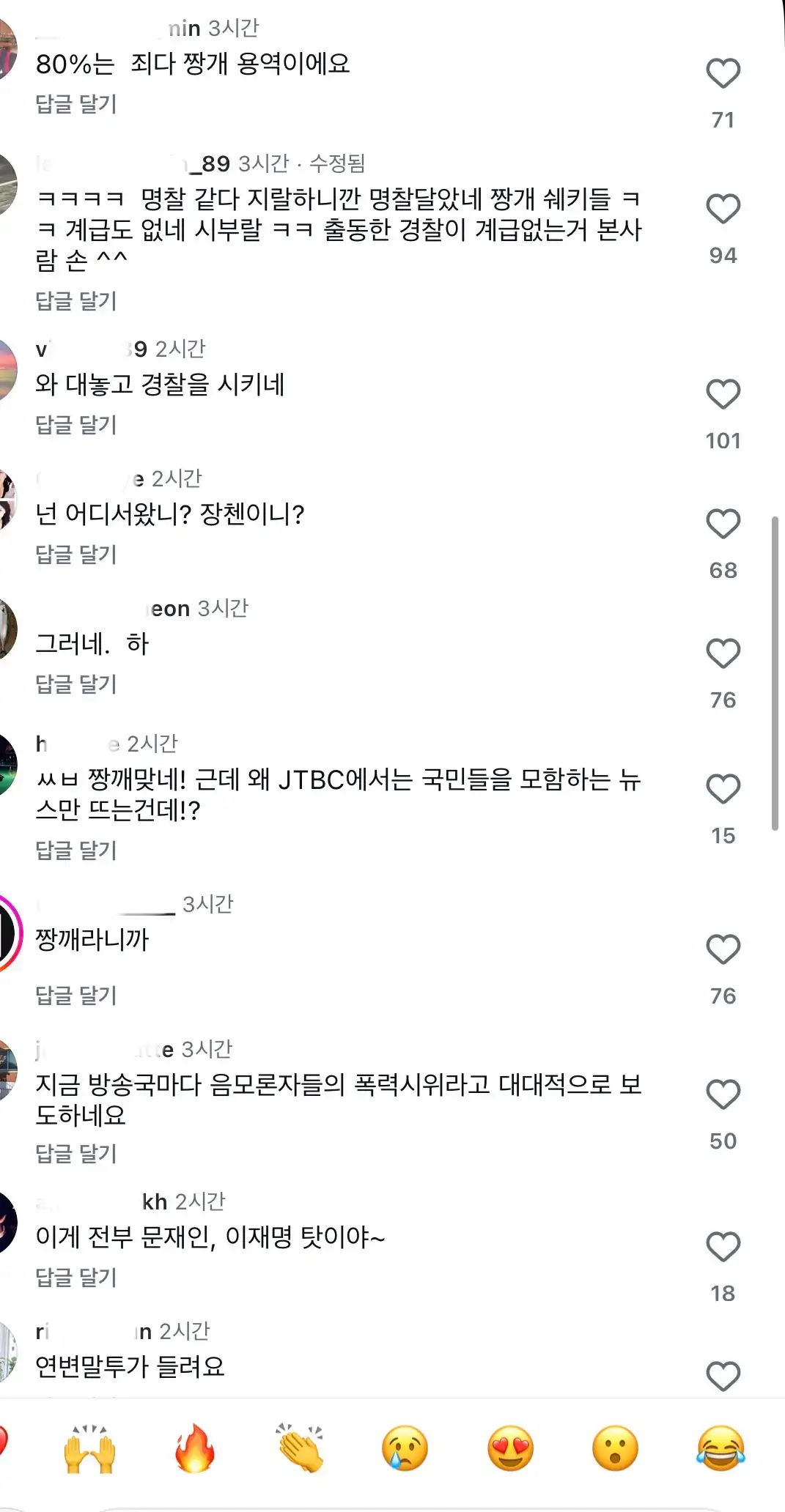Like the comment with 94 likes
The image size is (785, 1512).
723,209
